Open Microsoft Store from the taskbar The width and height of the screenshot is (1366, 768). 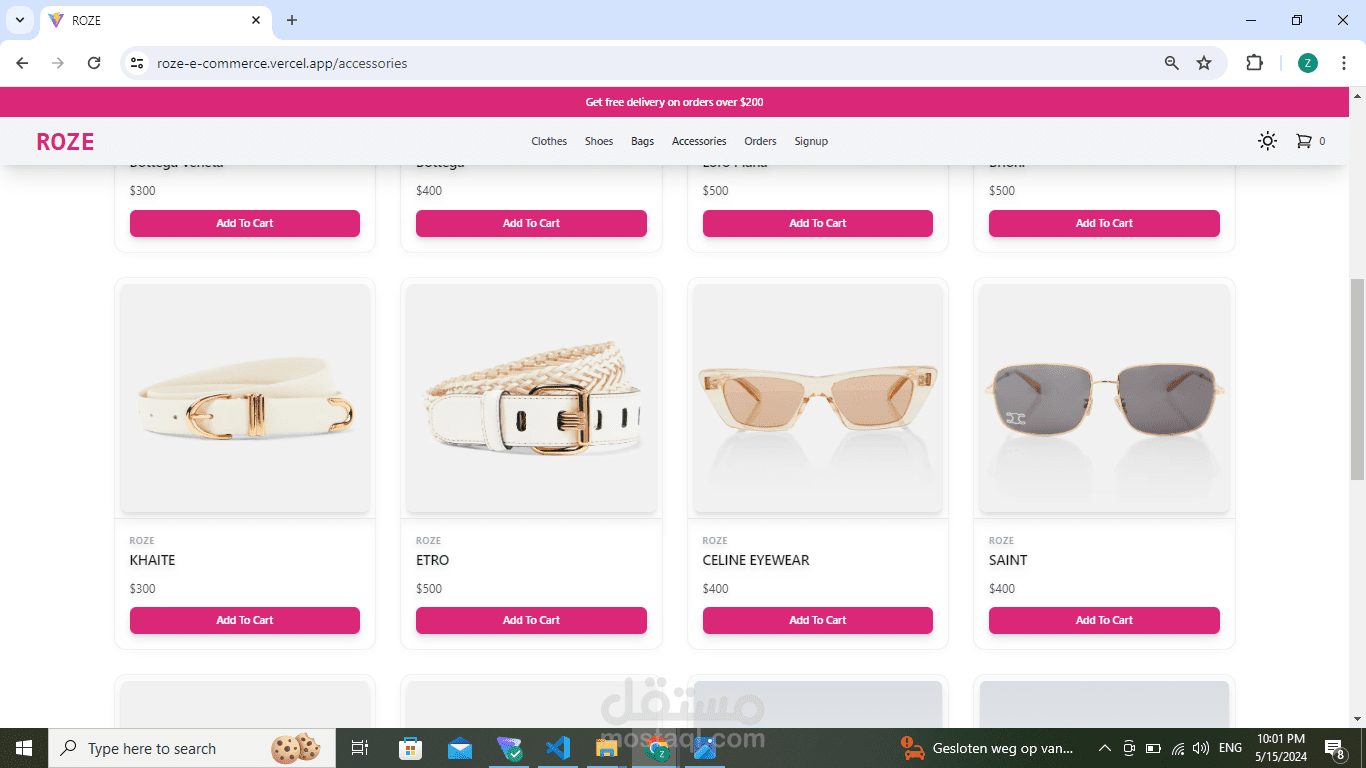click(x=410, y=748)
